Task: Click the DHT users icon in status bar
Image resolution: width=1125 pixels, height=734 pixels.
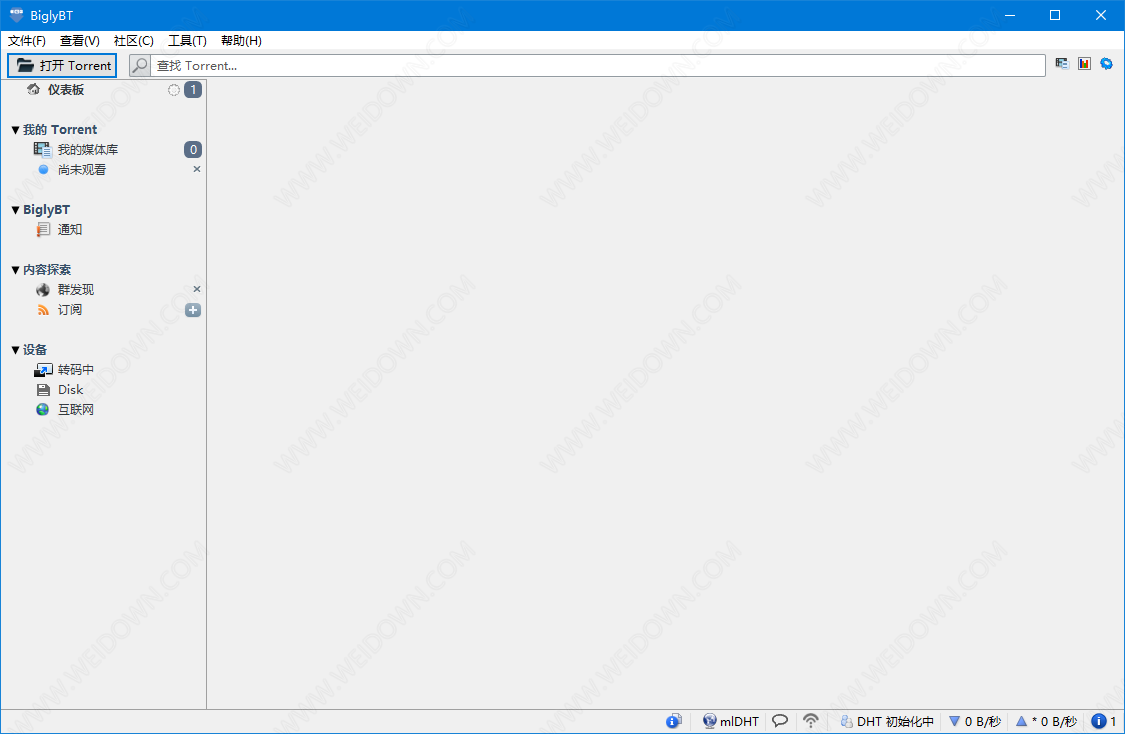Action: pos(847,721)
